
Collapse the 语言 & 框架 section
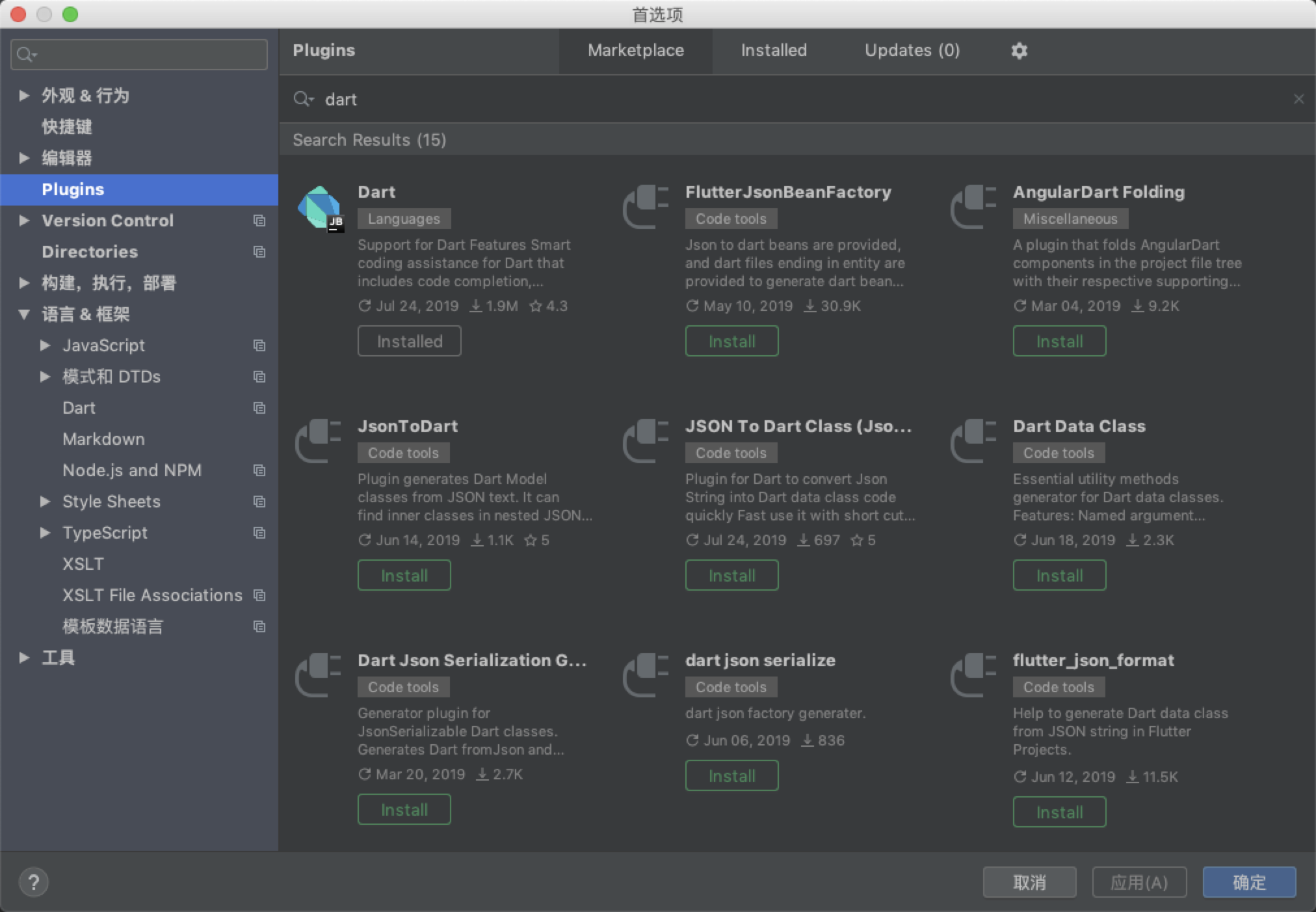(x=24, y=314)
